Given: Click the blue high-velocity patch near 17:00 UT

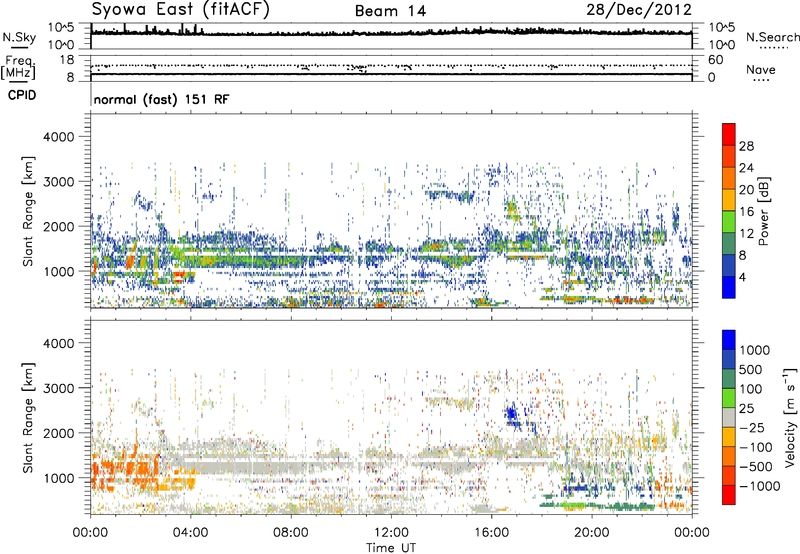Looking at the screenshot, I should 512,413.
